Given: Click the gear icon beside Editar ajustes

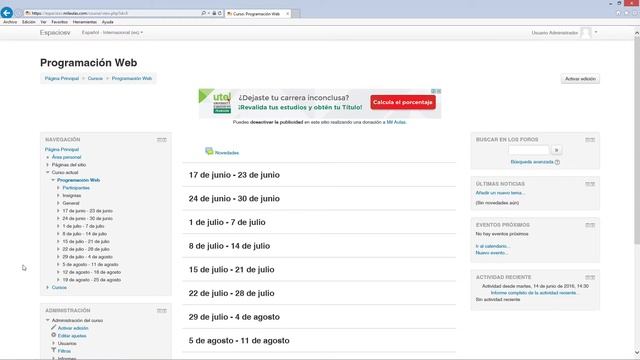Looking at the screenshot, I should click(x=53, y=335).
